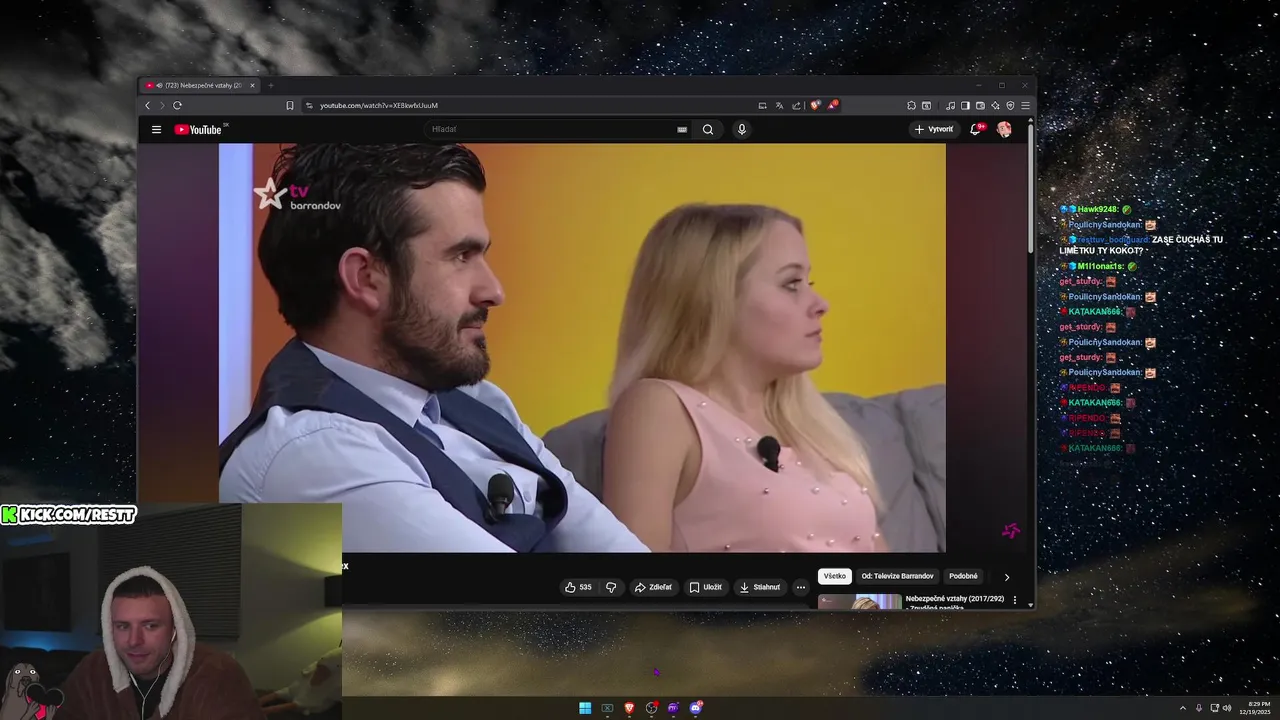Image resolution: width=1280 pixels, height=720 pixels.
Task: View site information icon in the address bar
Action: [x=309, y=105]
